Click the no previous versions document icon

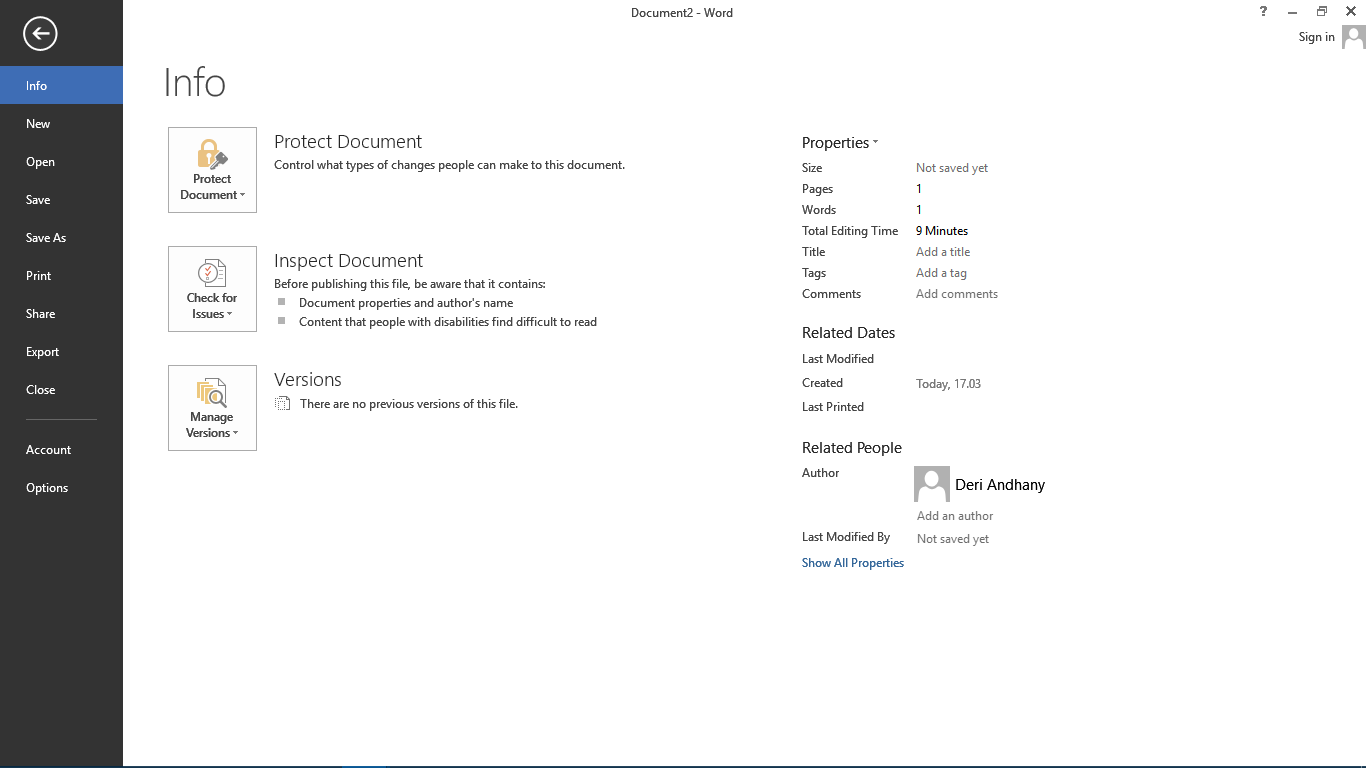283,404
